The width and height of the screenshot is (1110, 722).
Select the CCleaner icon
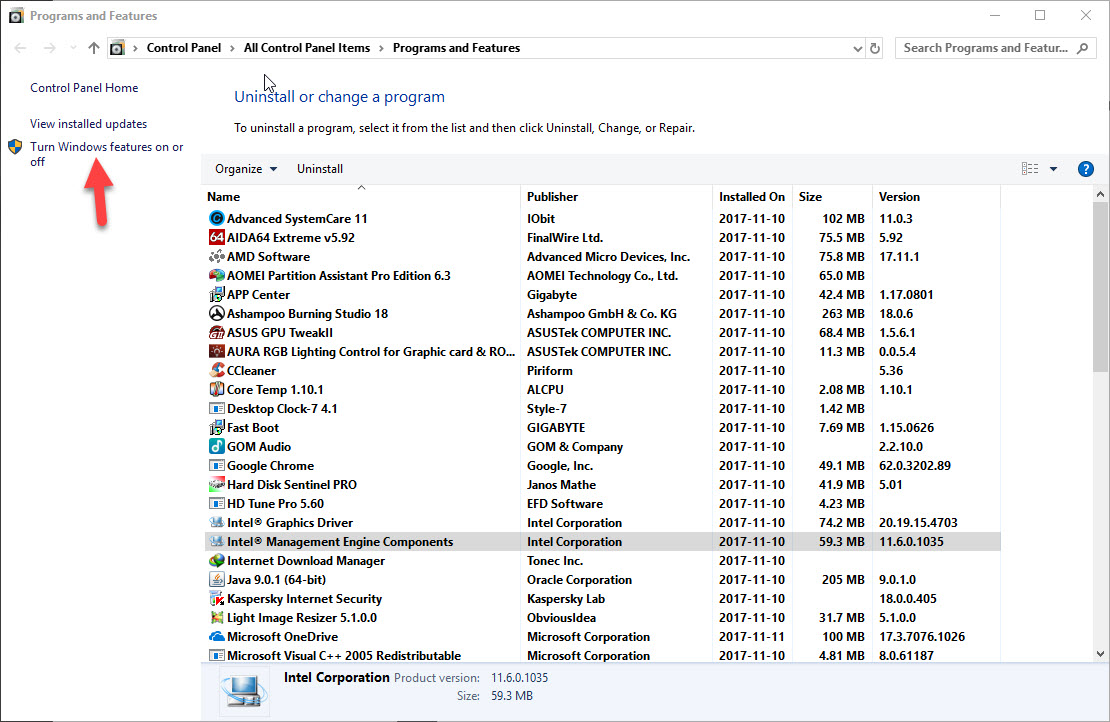coord(217,371)
